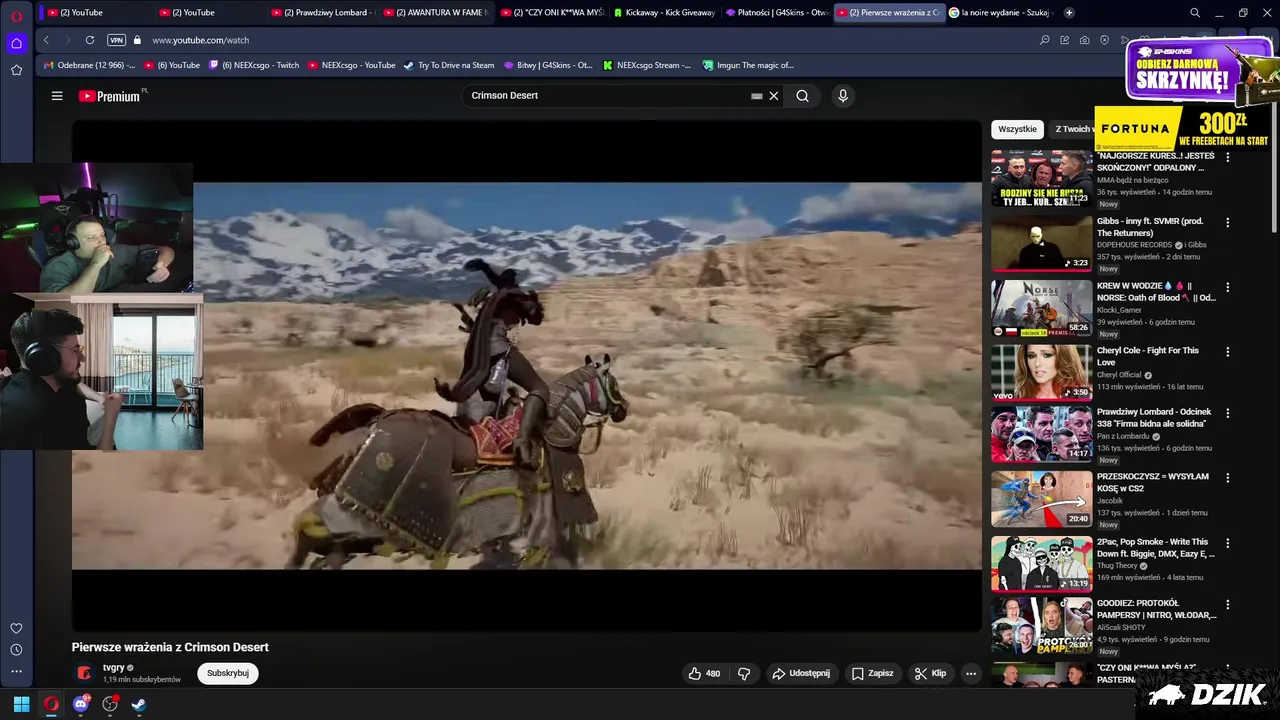Switch to the Kickaway - Kick Giveaway tab
The image size is (1280, 720).
[x=664, y=12]
